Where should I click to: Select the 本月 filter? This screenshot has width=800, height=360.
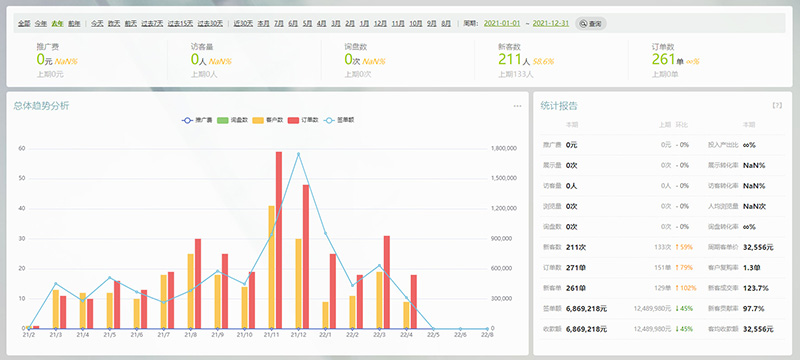263,23
